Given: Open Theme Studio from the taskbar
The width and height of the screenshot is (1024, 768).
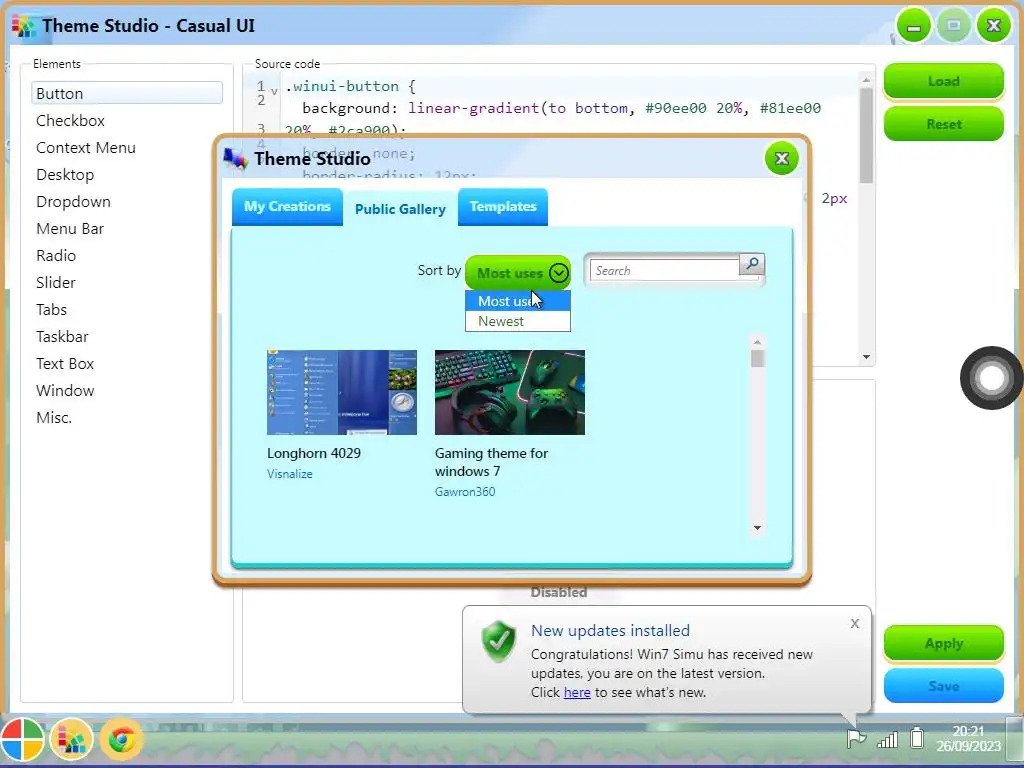Looking at the screenshot, I should click(x=71, y=740).
